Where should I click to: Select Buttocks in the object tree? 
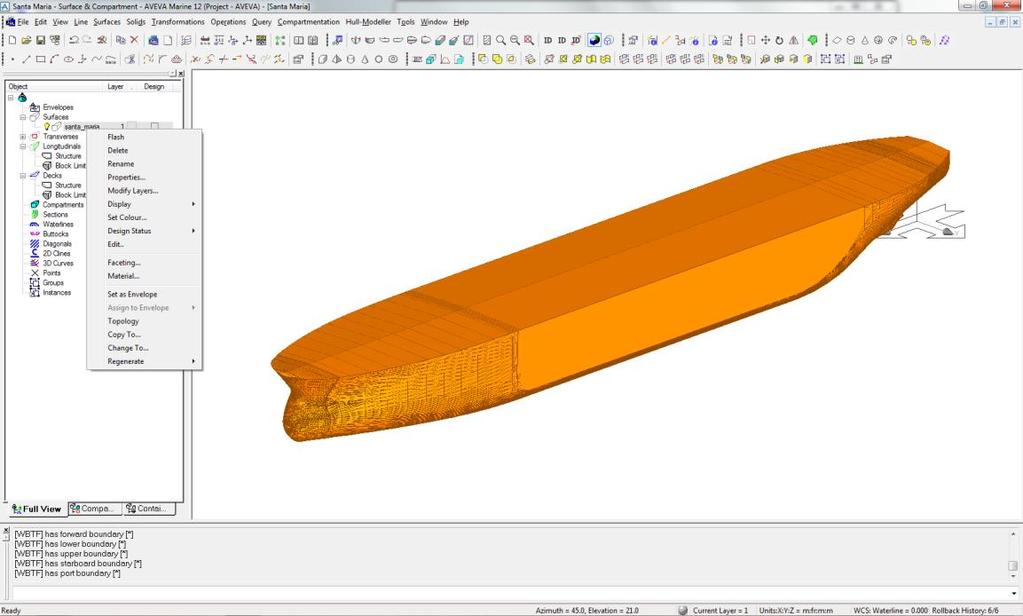tap(55, 234)
